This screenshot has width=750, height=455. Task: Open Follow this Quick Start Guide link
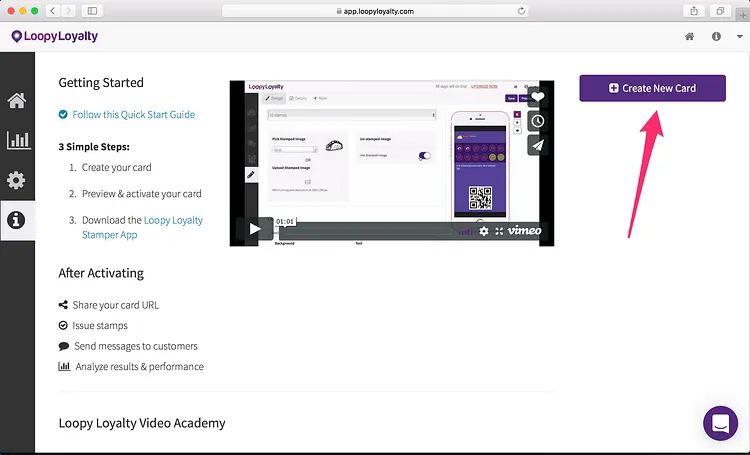(133, 114)
